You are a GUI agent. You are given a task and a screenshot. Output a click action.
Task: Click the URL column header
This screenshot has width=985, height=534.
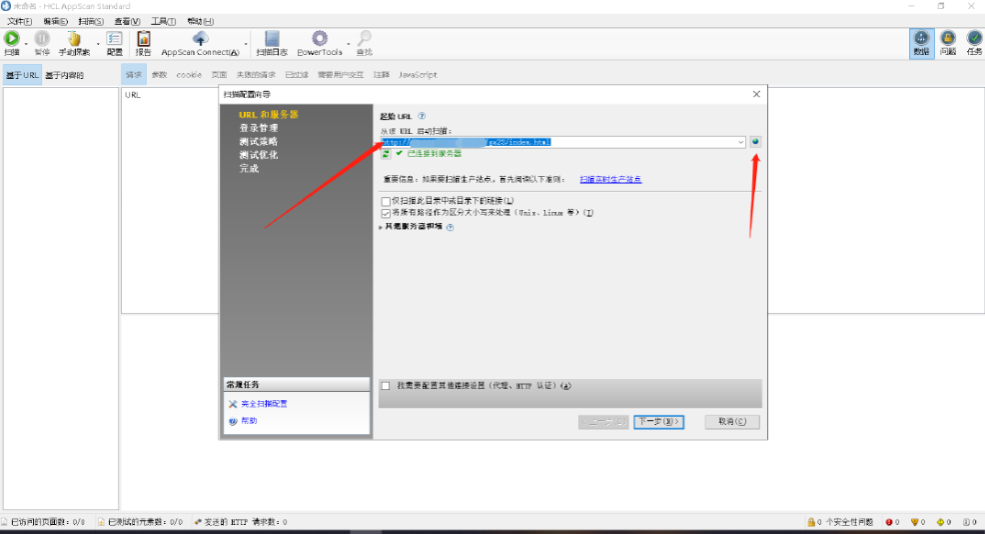[x=133, y=95]
